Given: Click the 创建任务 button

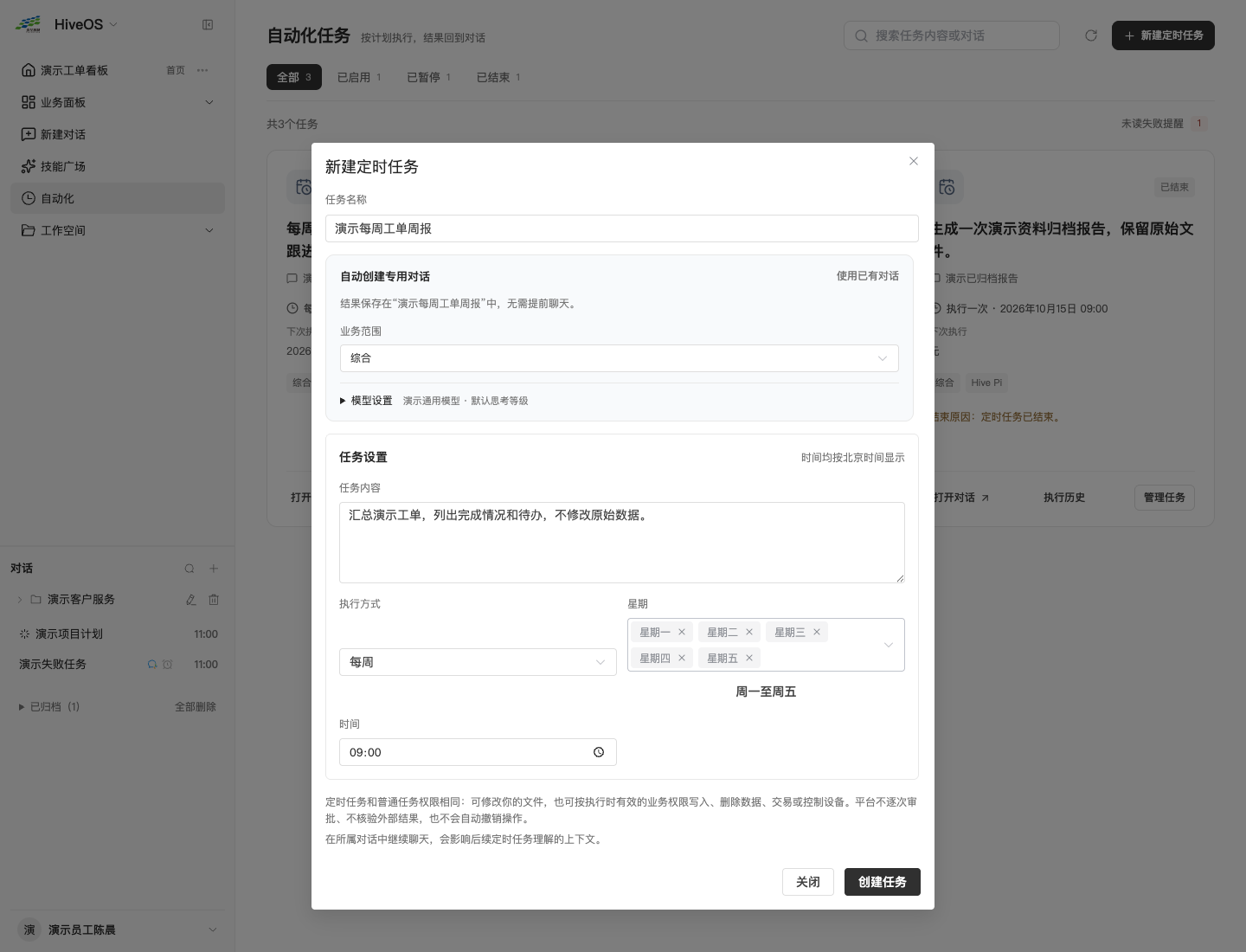Looking at the screenshot, I should pyautogui.click(x=883, y=882).
